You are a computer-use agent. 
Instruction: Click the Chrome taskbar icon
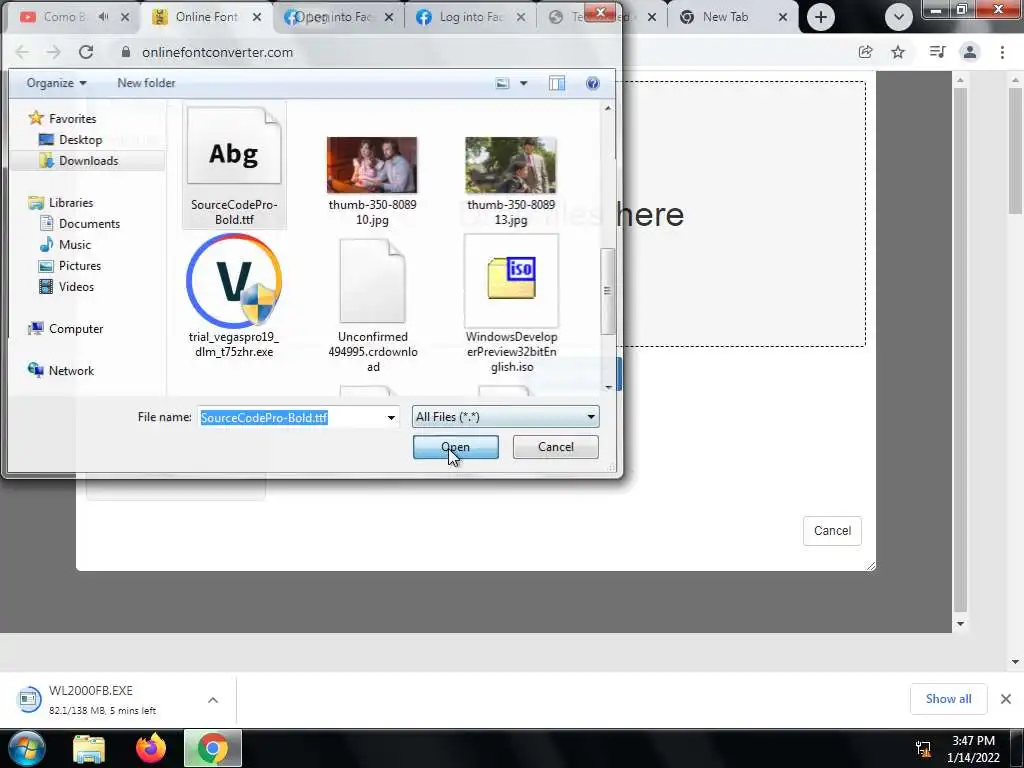click(x=213, y=748)
